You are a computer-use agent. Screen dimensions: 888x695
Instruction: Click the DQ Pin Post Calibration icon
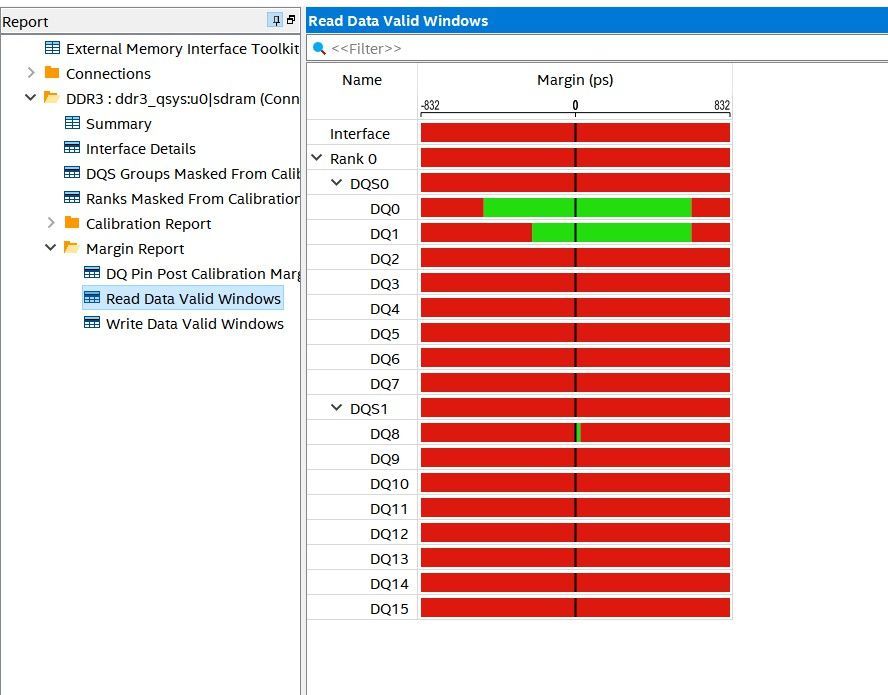coord(92,272)
